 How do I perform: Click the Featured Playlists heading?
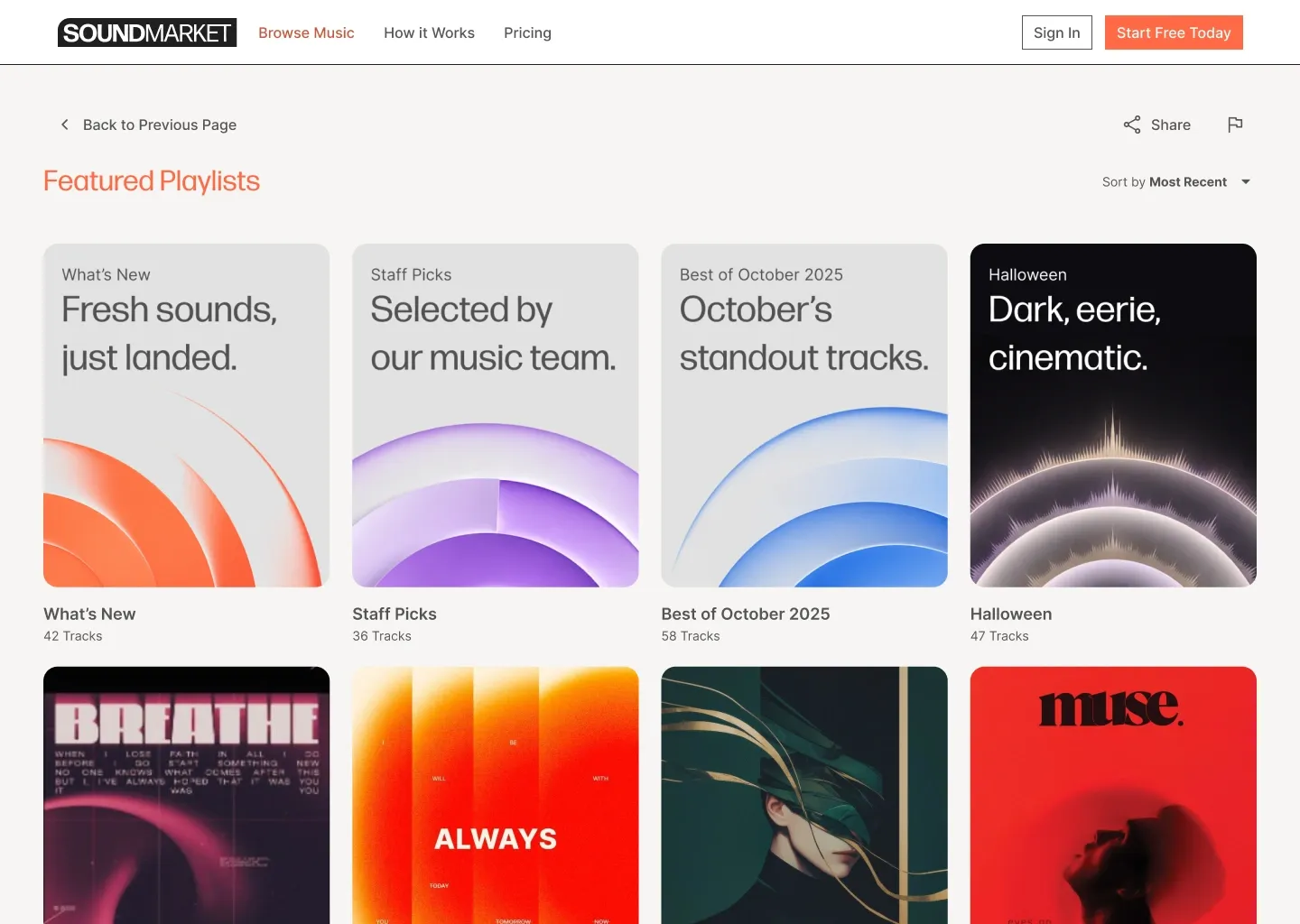(152, 181)
